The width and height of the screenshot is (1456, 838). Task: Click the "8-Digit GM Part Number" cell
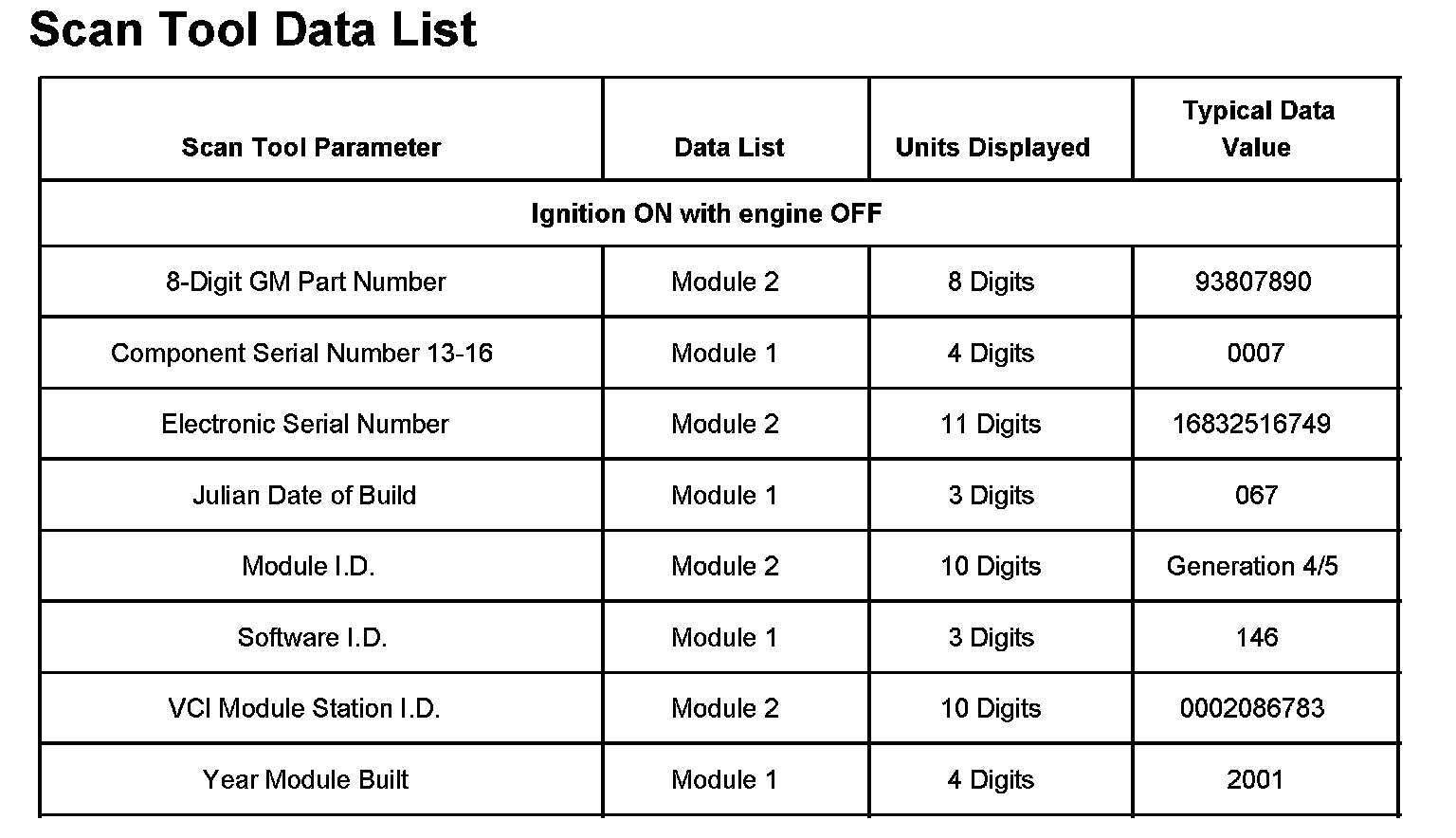305,282
